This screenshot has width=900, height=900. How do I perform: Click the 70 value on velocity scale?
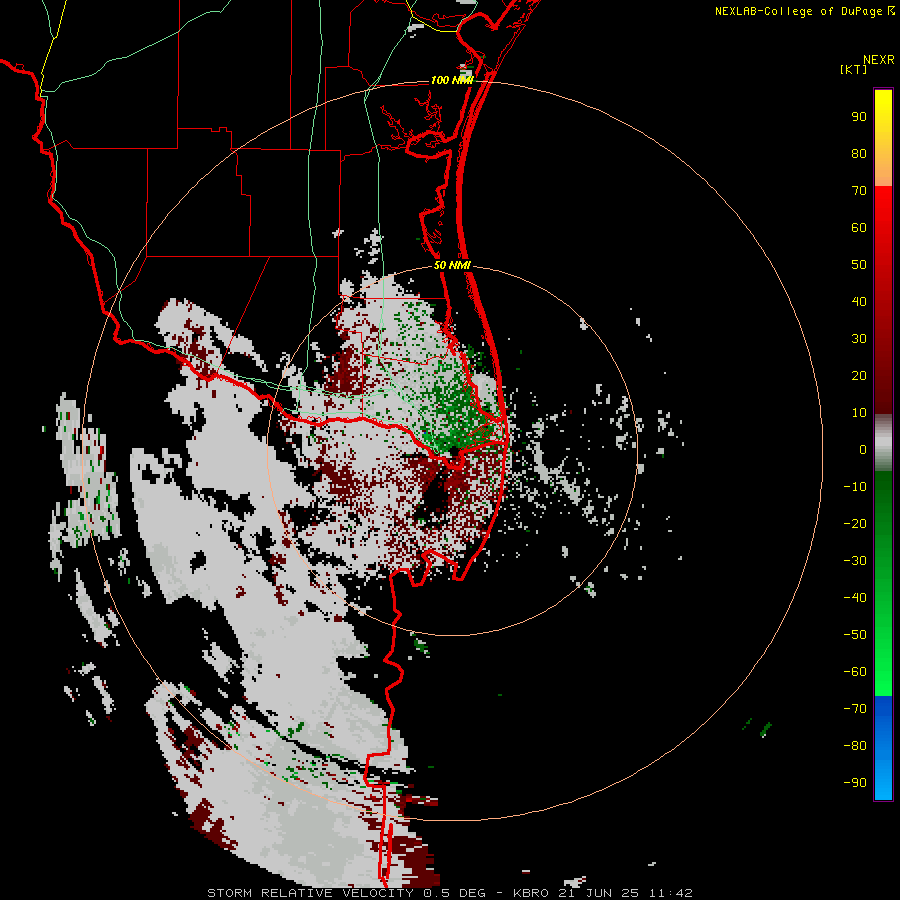pyautogui.click(x=859, y=191)
